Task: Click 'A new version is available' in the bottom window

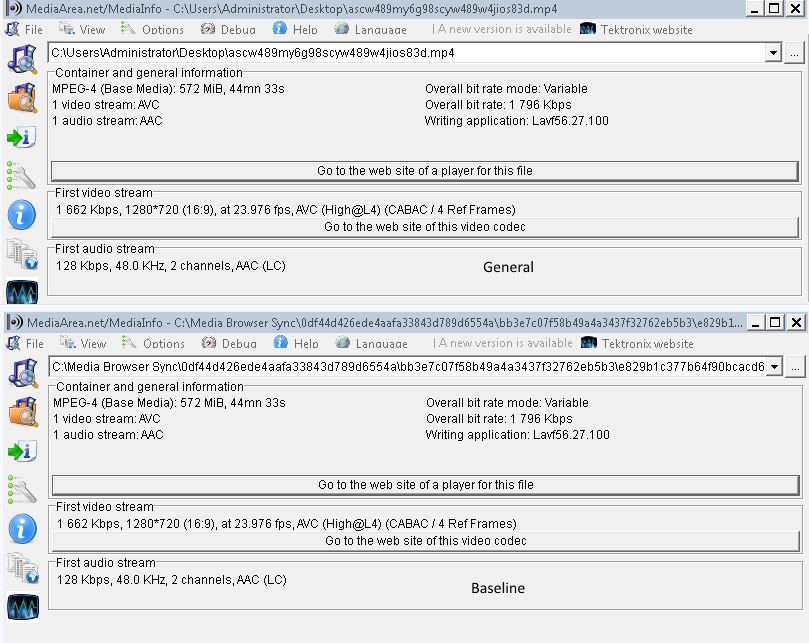Action: pos(505,343)
